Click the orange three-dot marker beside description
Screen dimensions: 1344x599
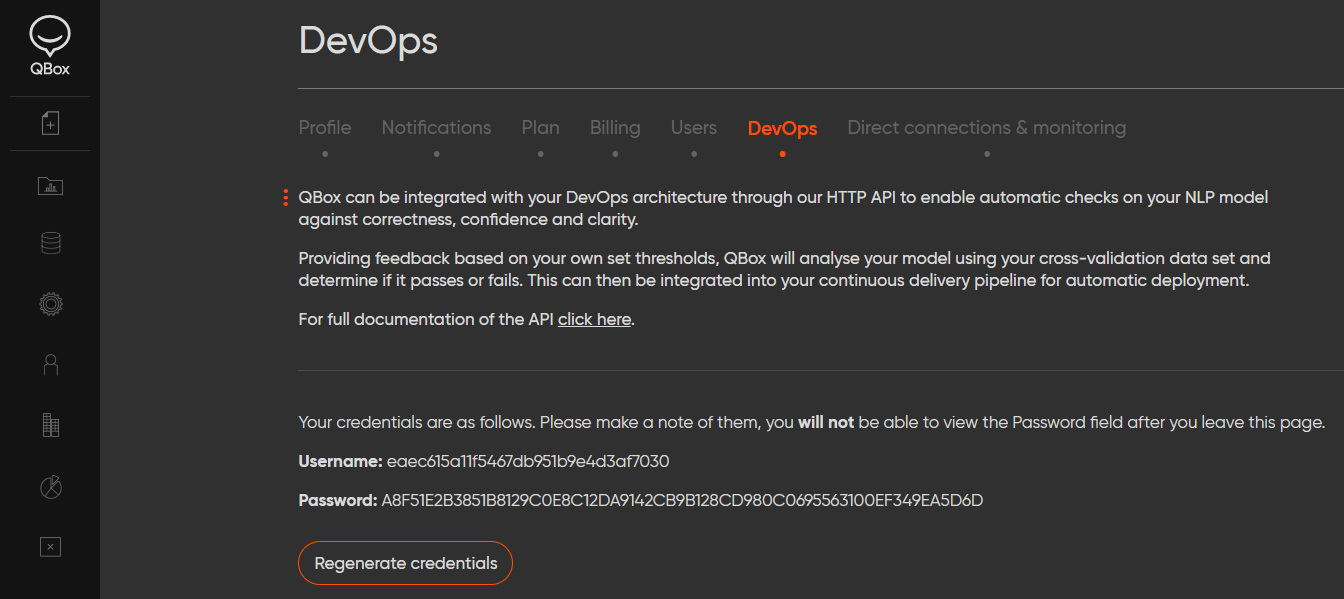coord(286,198)
